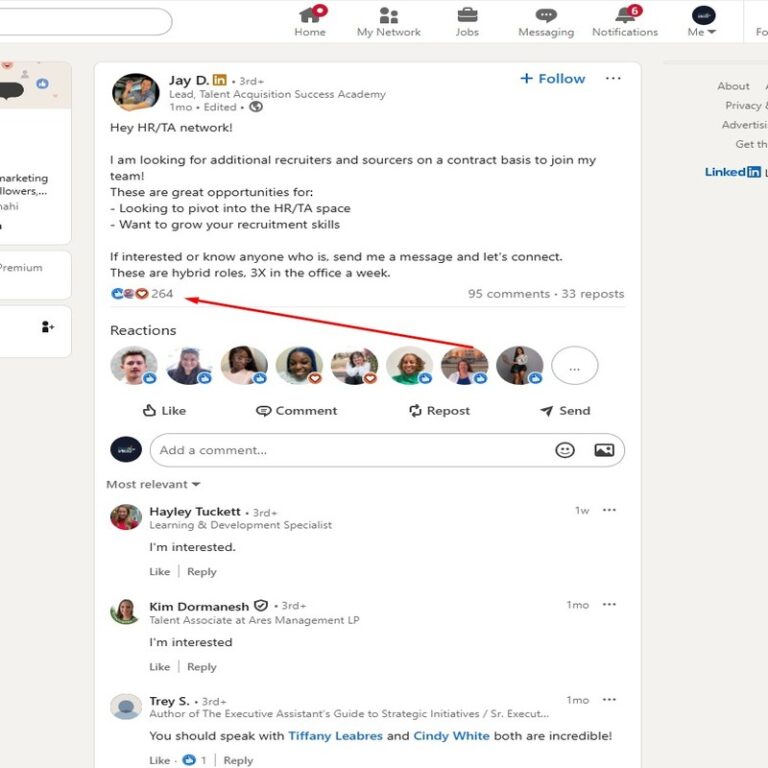768x768 pixels.
Task: Go to My Network icon
Action: pyautogui.click(x=389, y=16)
